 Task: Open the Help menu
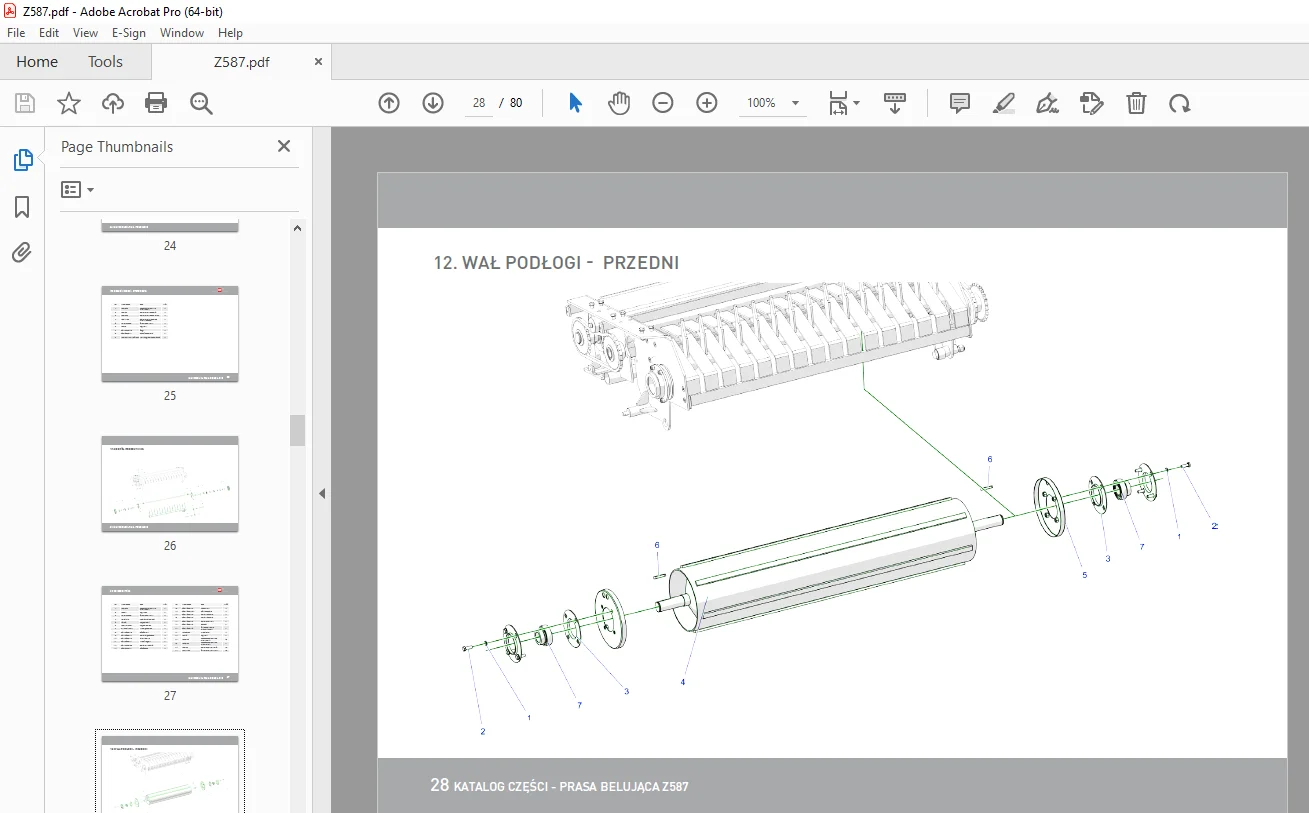click(x=231, y=33)
